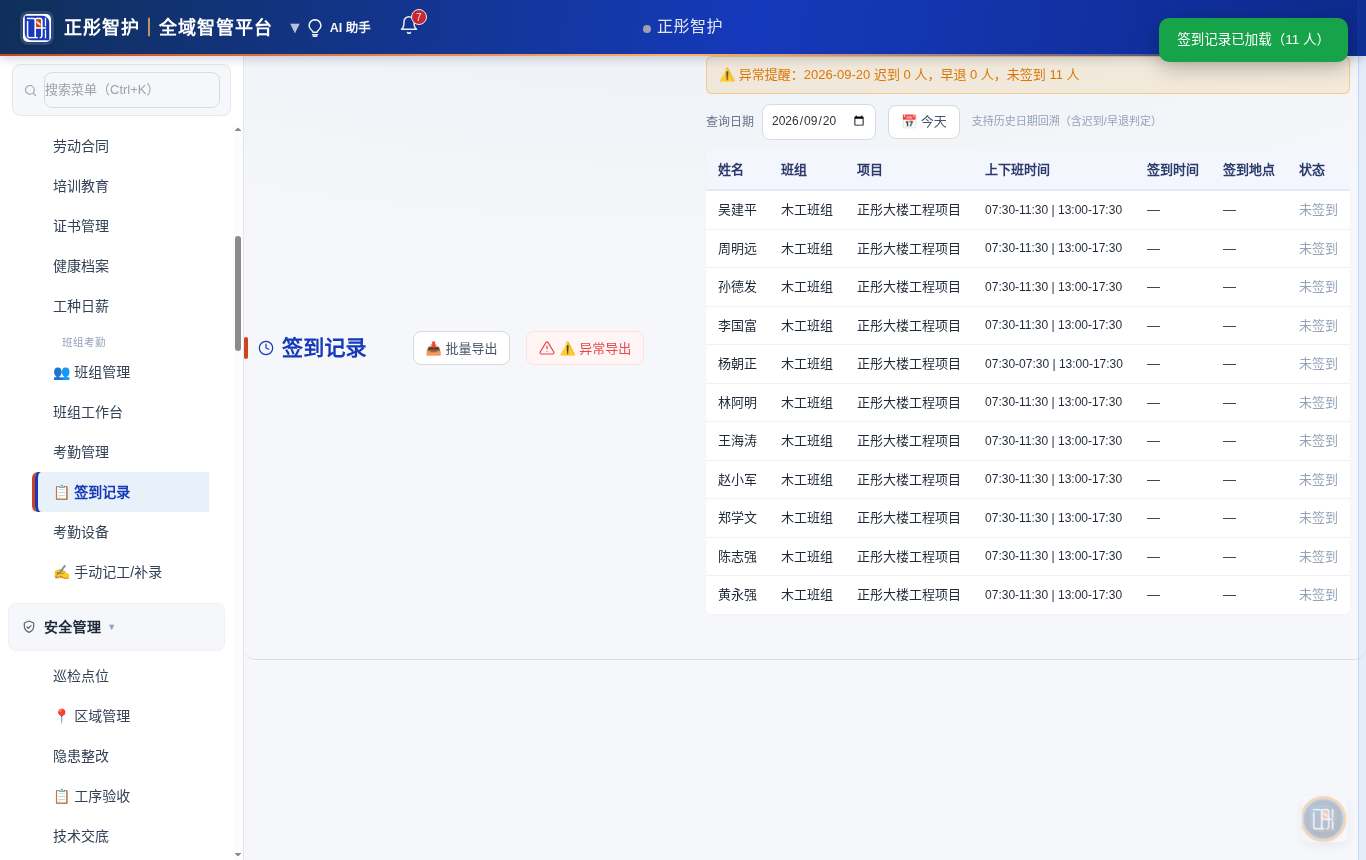Select the row for 吴建平
This screenshot has width=1366, height=860.
tap(1028, 210)
